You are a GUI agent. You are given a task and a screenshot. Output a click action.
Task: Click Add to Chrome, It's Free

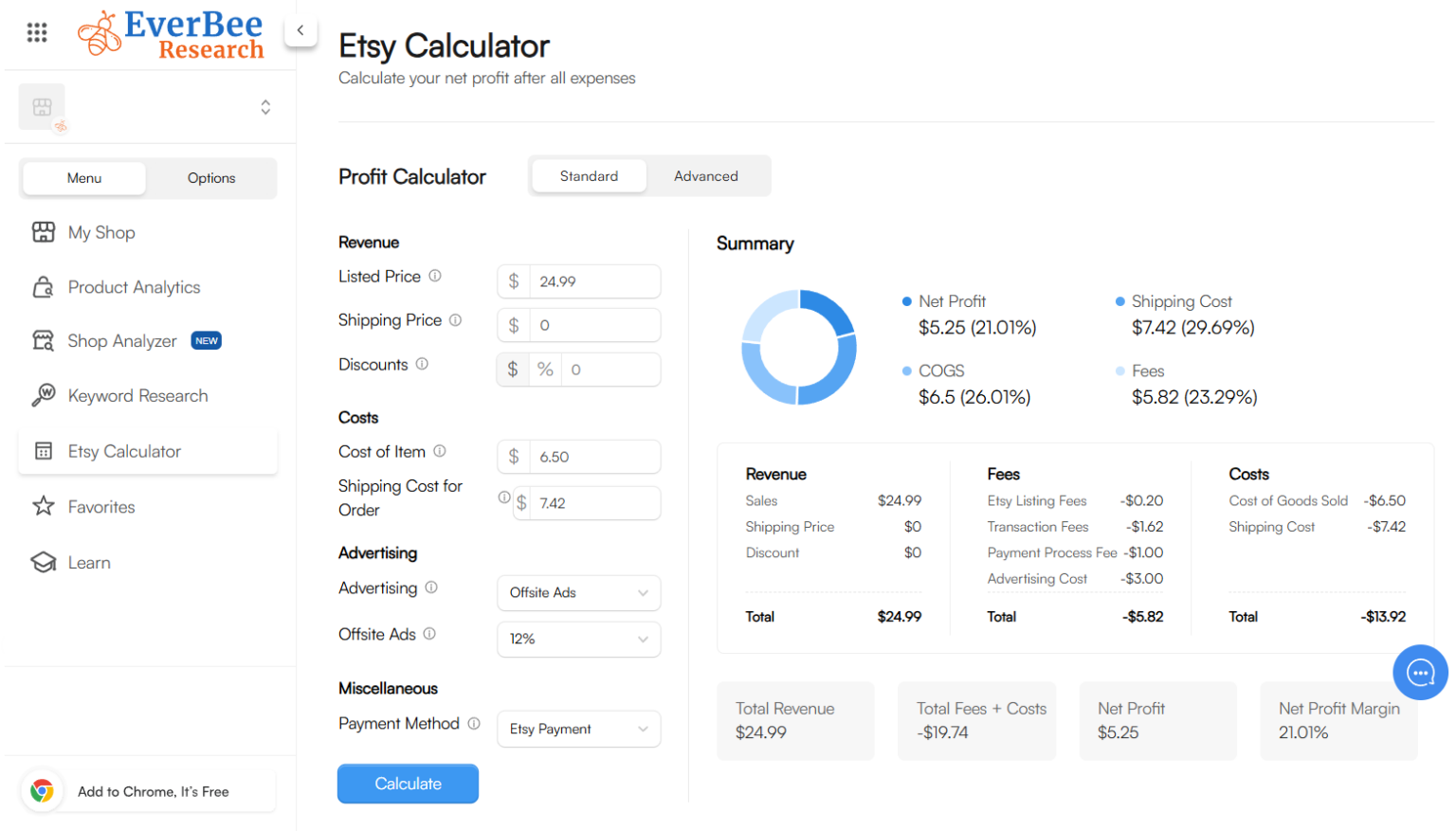coord(147,790)
